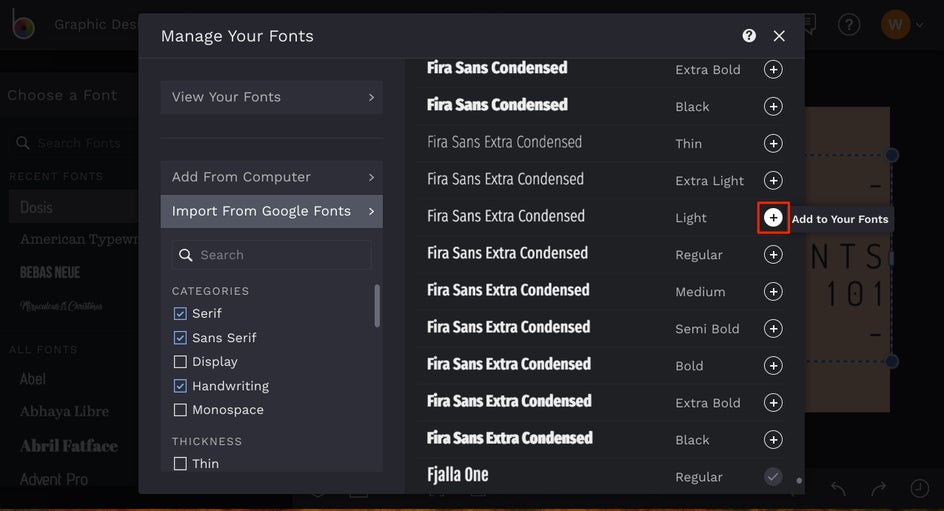Select Import From Google Fonts tab
The height and width of the screenshot is (511, 944).
[271, 211]
